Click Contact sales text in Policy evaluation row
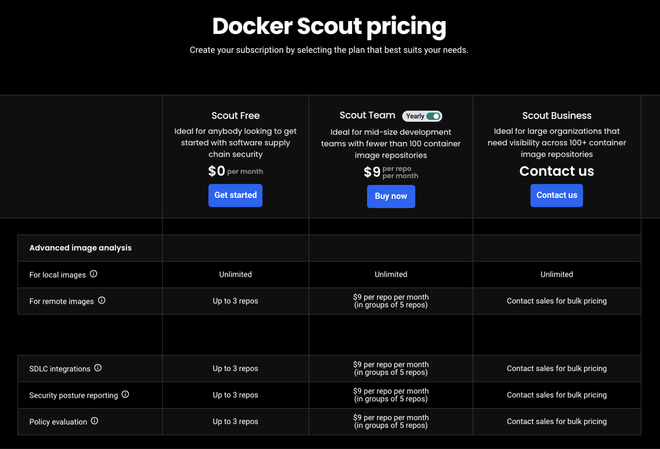 pyautogui.click(x=556, y=422)
